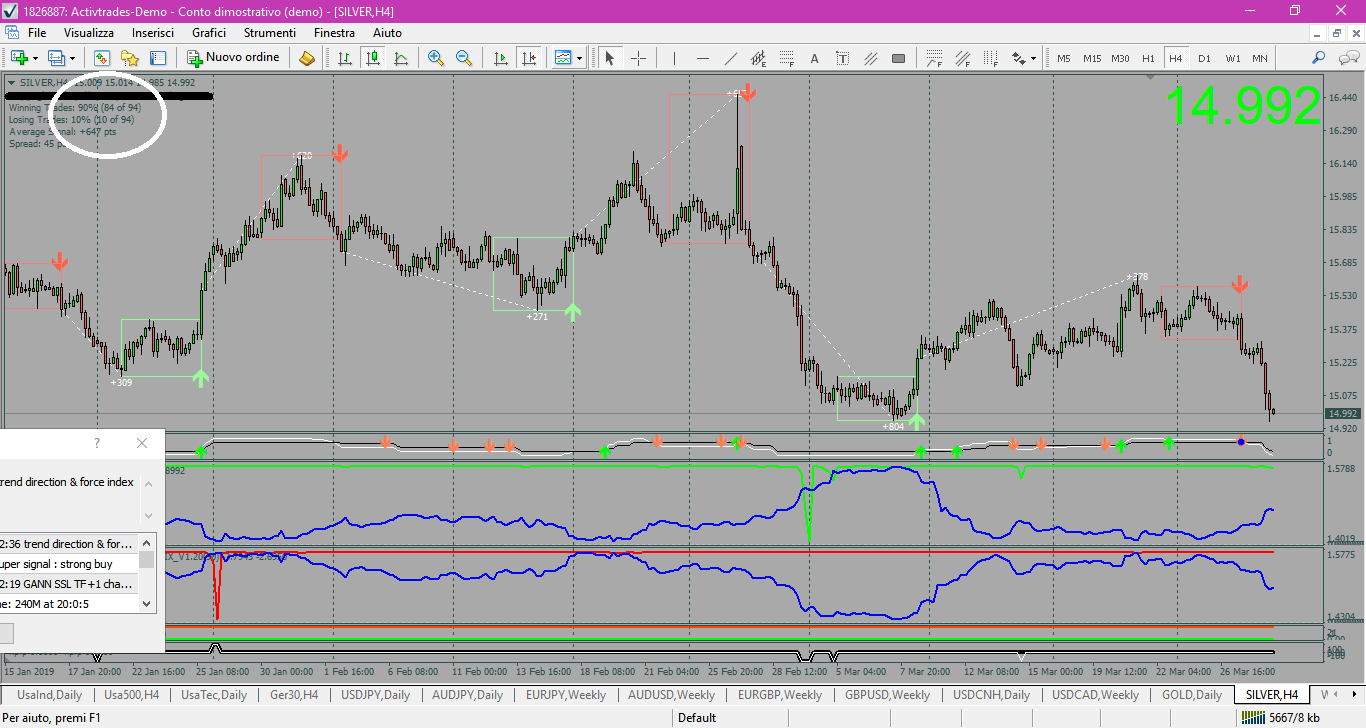Select the Fibonacci time zones tool
This screenshot has width=1366, height=728.
[x=991, y=58]
